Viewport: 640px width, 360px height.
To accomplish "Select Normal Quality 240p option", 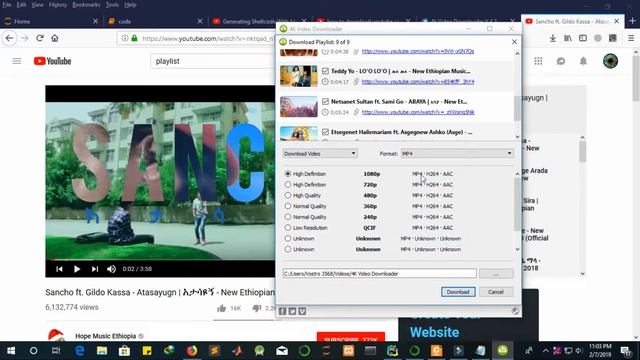I will [x=288, y=217].
